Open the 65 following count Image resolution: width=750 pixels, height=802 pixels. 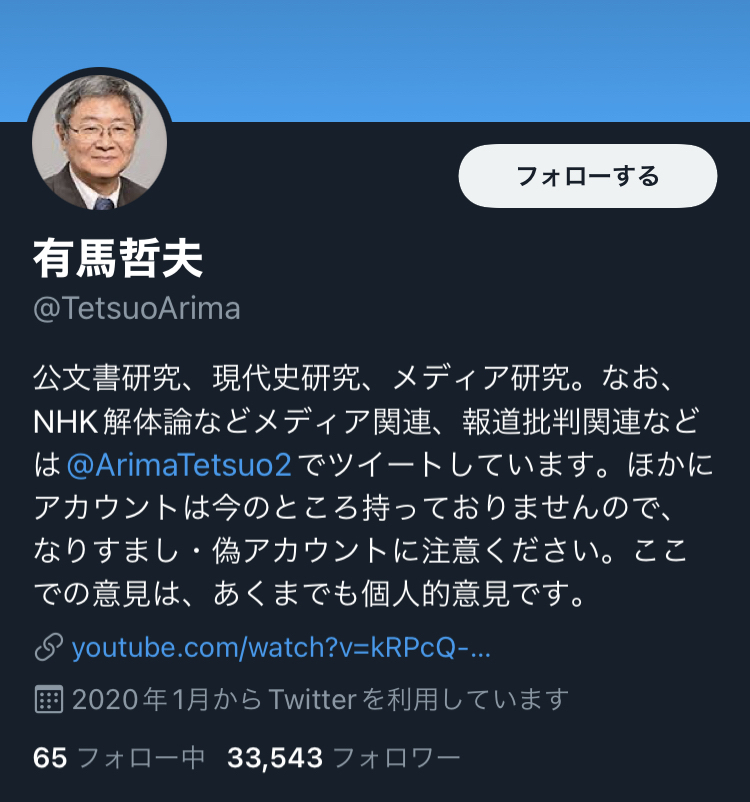pyautogui.click(x=50, y=758)
